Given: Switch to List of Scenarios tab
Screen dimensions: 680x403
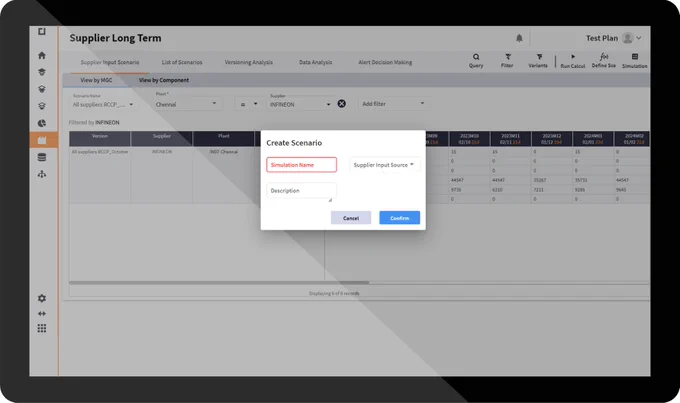Looking at the screenshot, I should (182, 62).
